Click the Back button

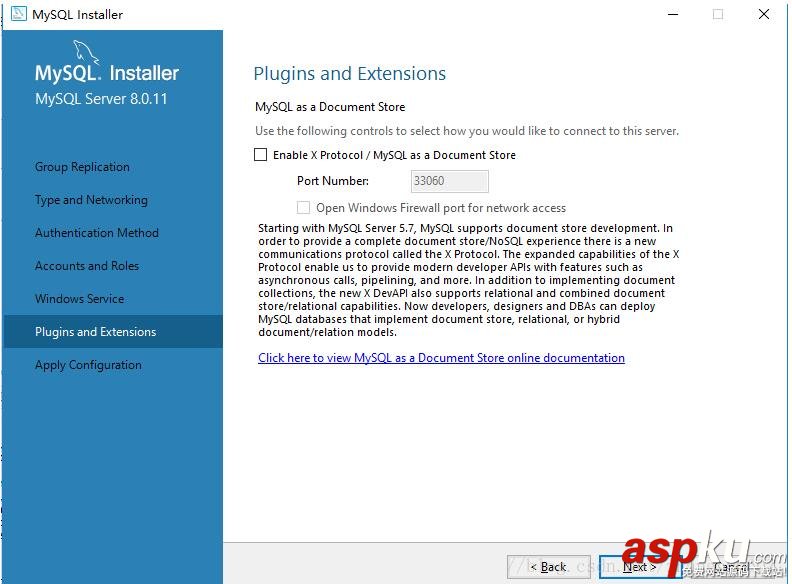(x=549, y=567)
